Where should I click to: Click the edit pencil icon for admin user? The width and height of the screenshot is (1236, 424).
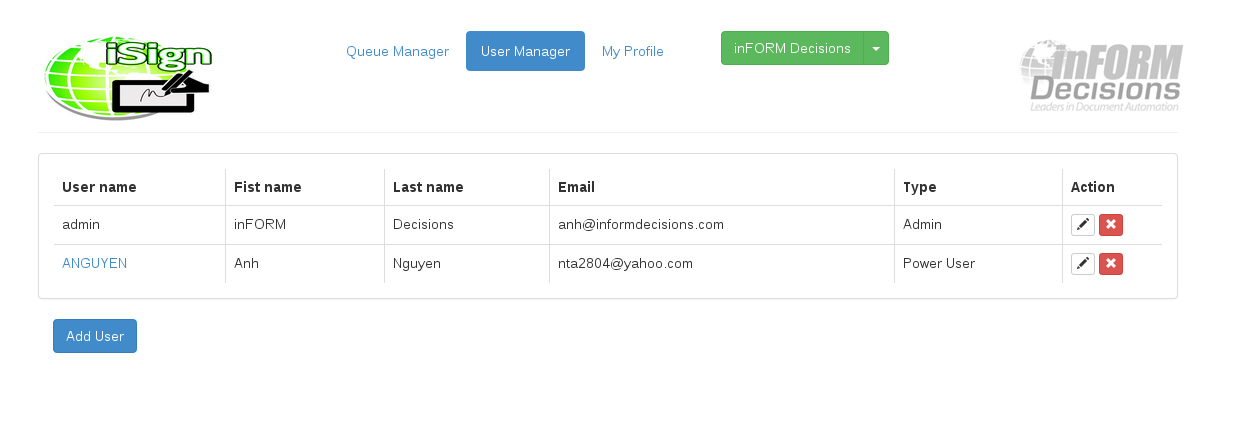point(1082,225)
